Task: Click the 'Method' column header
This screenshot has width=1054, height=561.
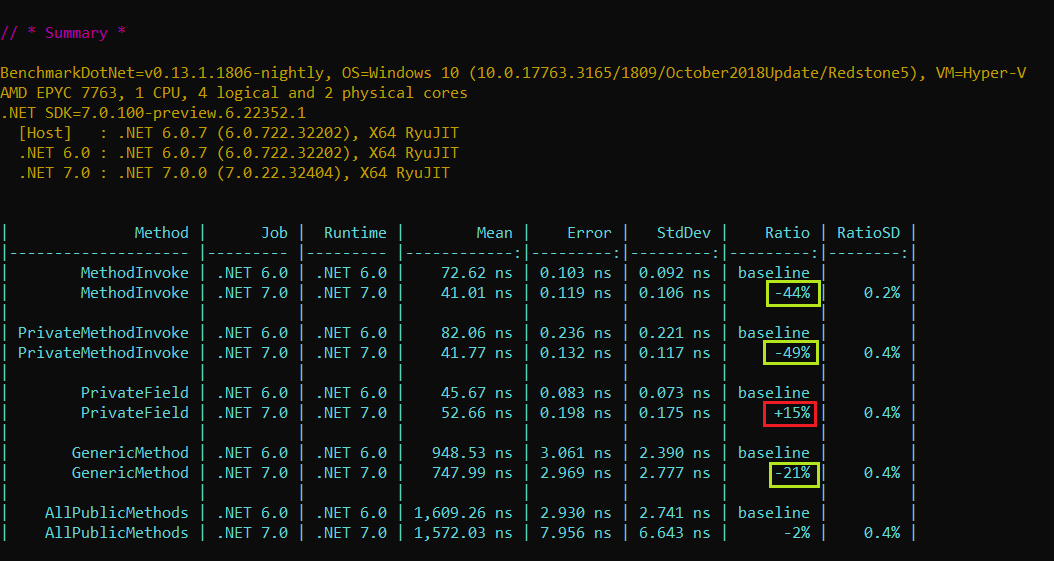Action: tap(161, 233)
